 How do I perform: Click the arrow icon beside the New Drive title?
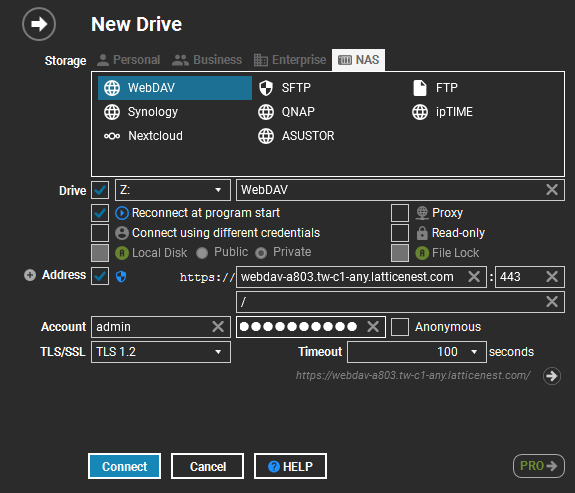tap(39, 24)
